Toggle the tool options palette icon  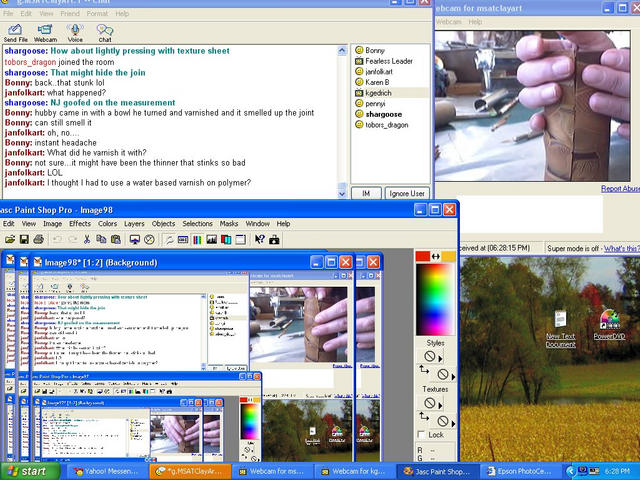pos(183,240)
